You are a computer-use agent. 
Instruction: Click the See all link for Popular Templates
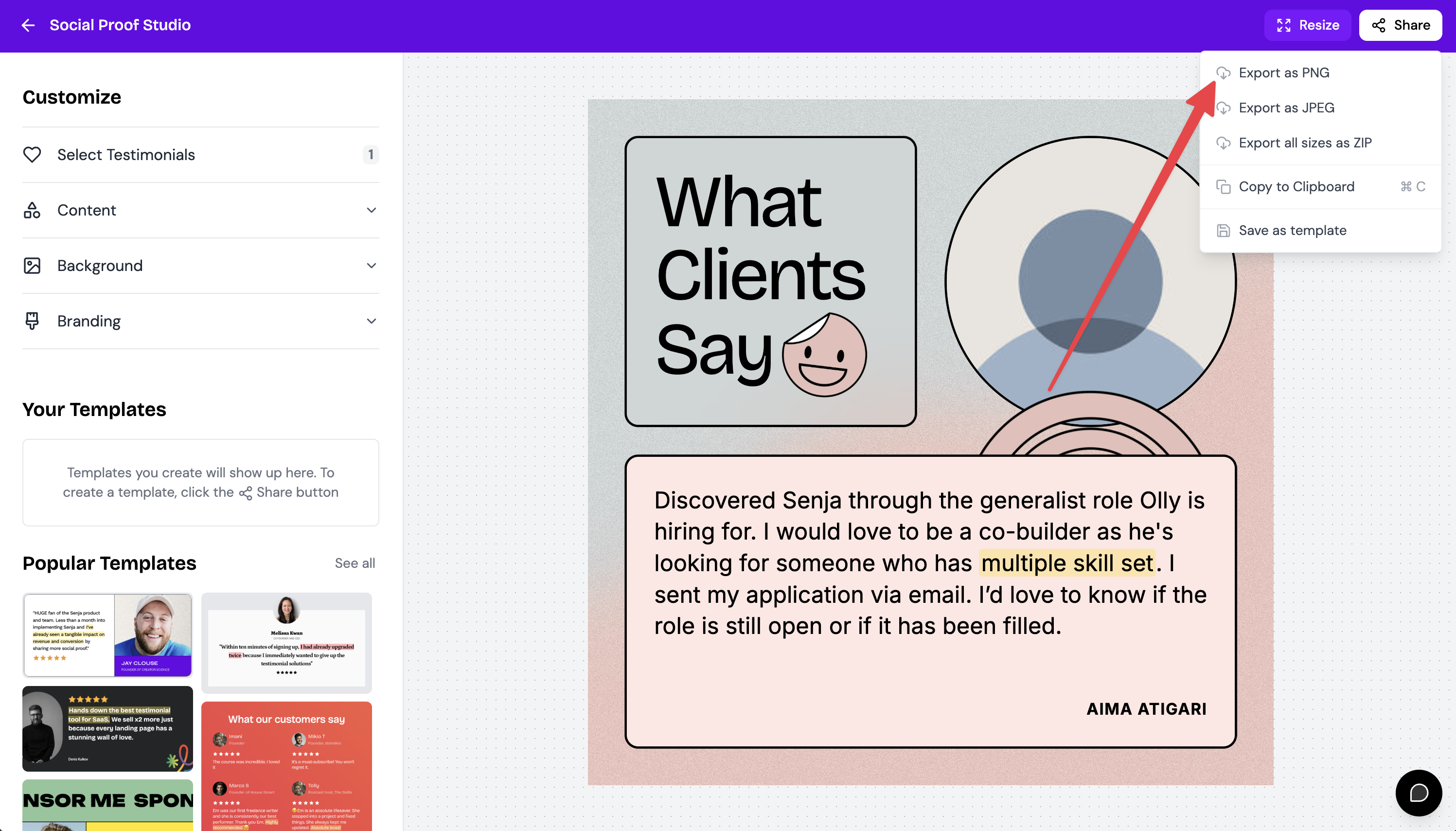[x=355, y=563]
